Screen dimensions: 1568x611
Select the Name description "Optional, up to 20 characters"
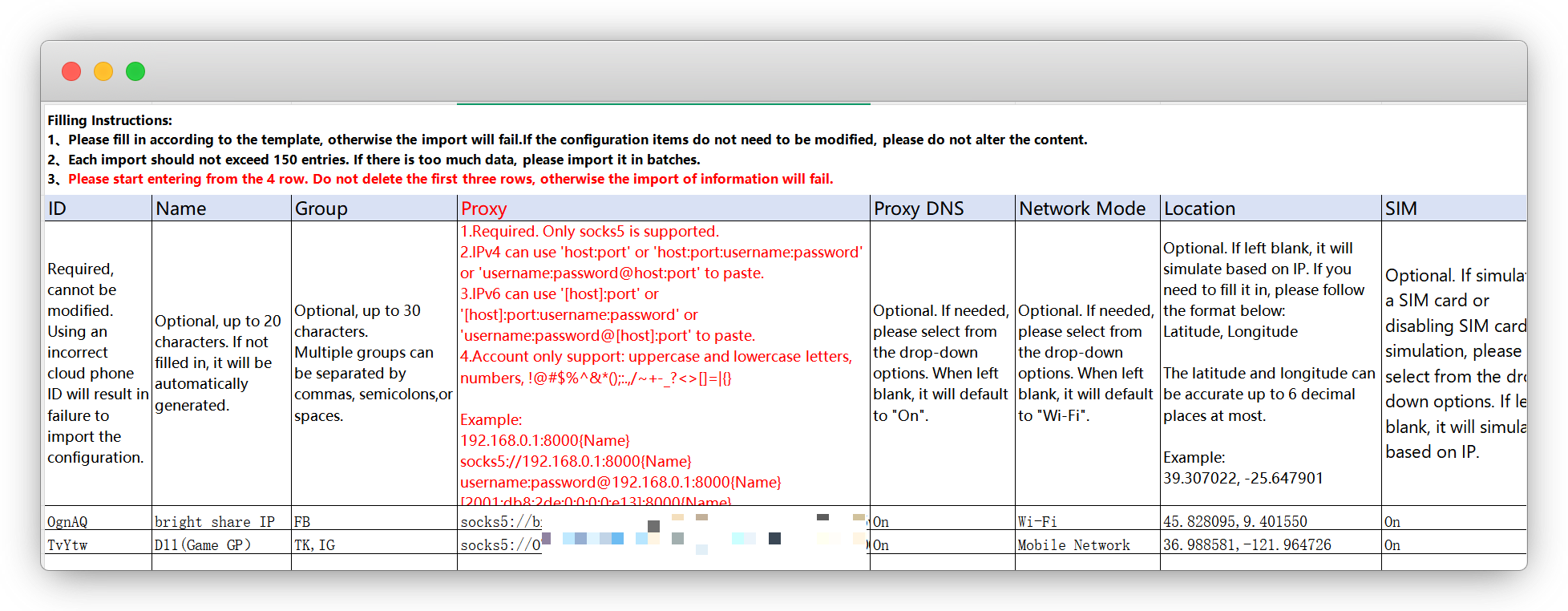tap(221, 363)
